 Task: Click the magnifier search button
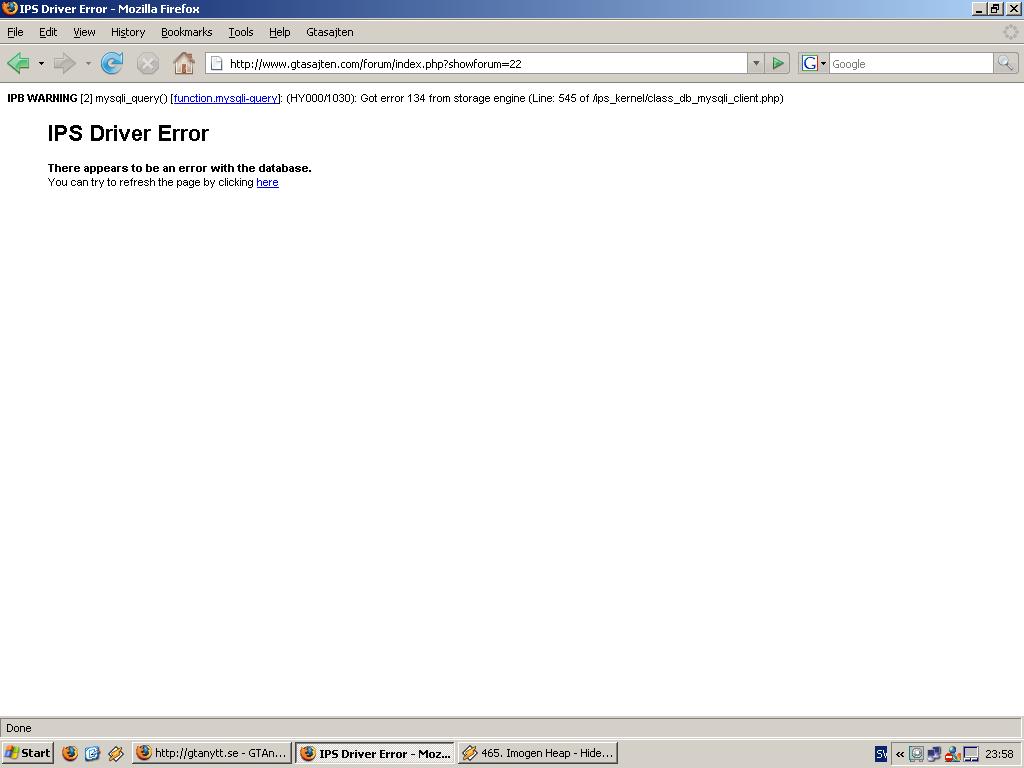1006,63
